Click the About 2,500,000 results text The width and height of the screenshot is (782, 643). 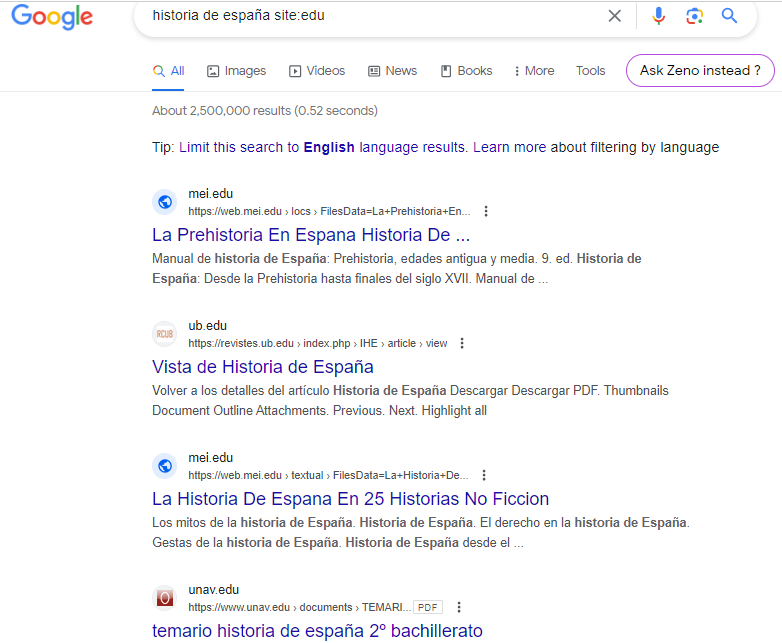point(265,110)
